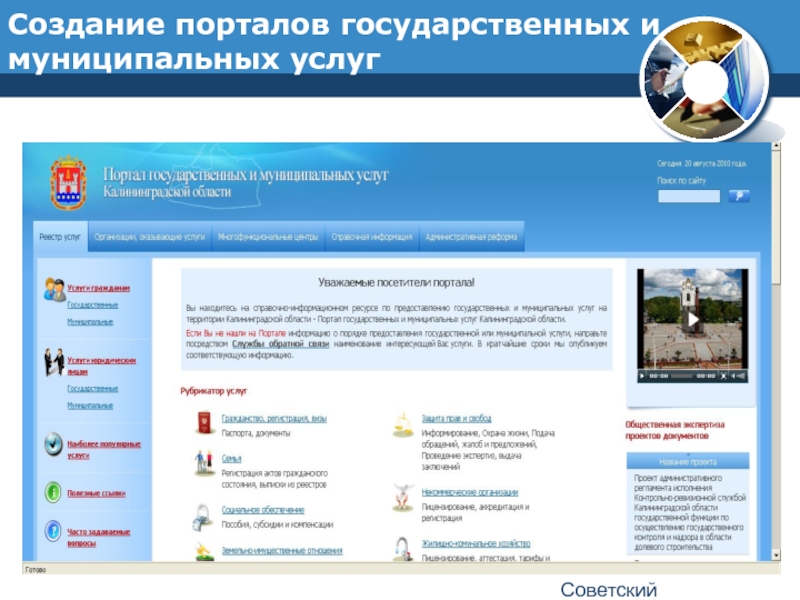The height and width of the screenshot is (600, 800).
Task: Open the Семья category link
Action: coord(232,459)
